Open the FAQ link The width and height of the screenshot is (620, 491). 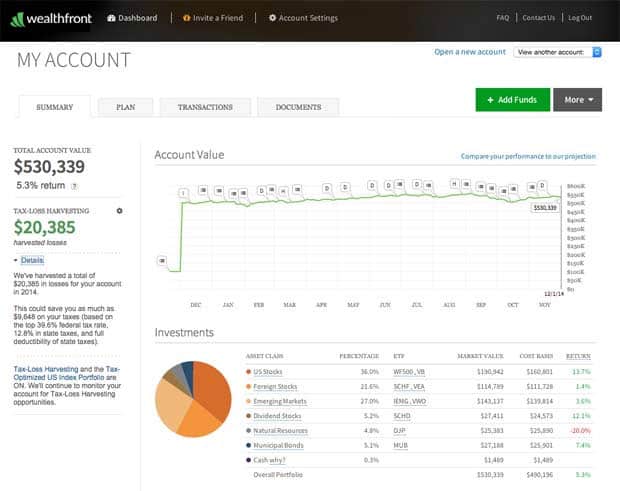(x=503, y=18)
